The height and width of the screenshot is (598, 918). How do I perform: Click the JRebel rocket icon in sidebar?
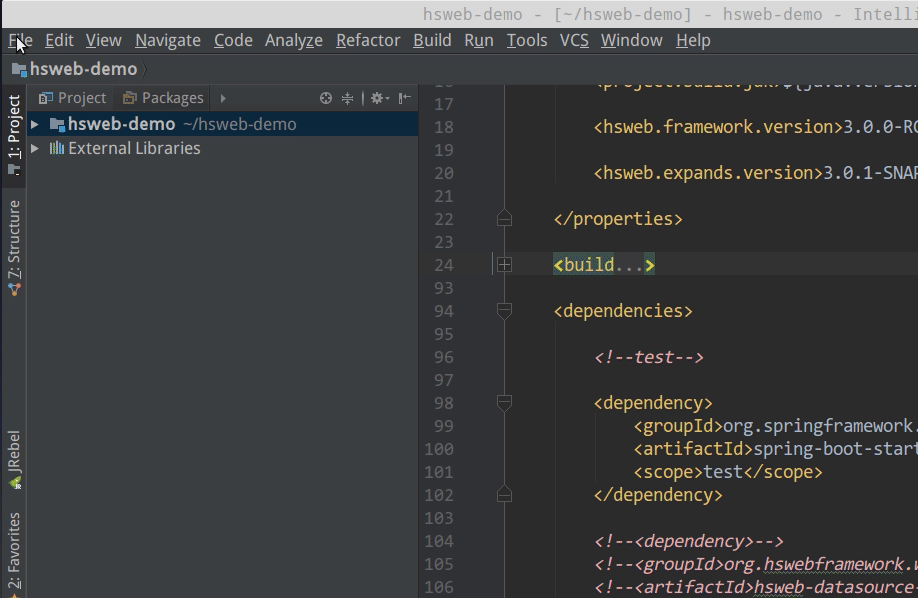(15, 483)
